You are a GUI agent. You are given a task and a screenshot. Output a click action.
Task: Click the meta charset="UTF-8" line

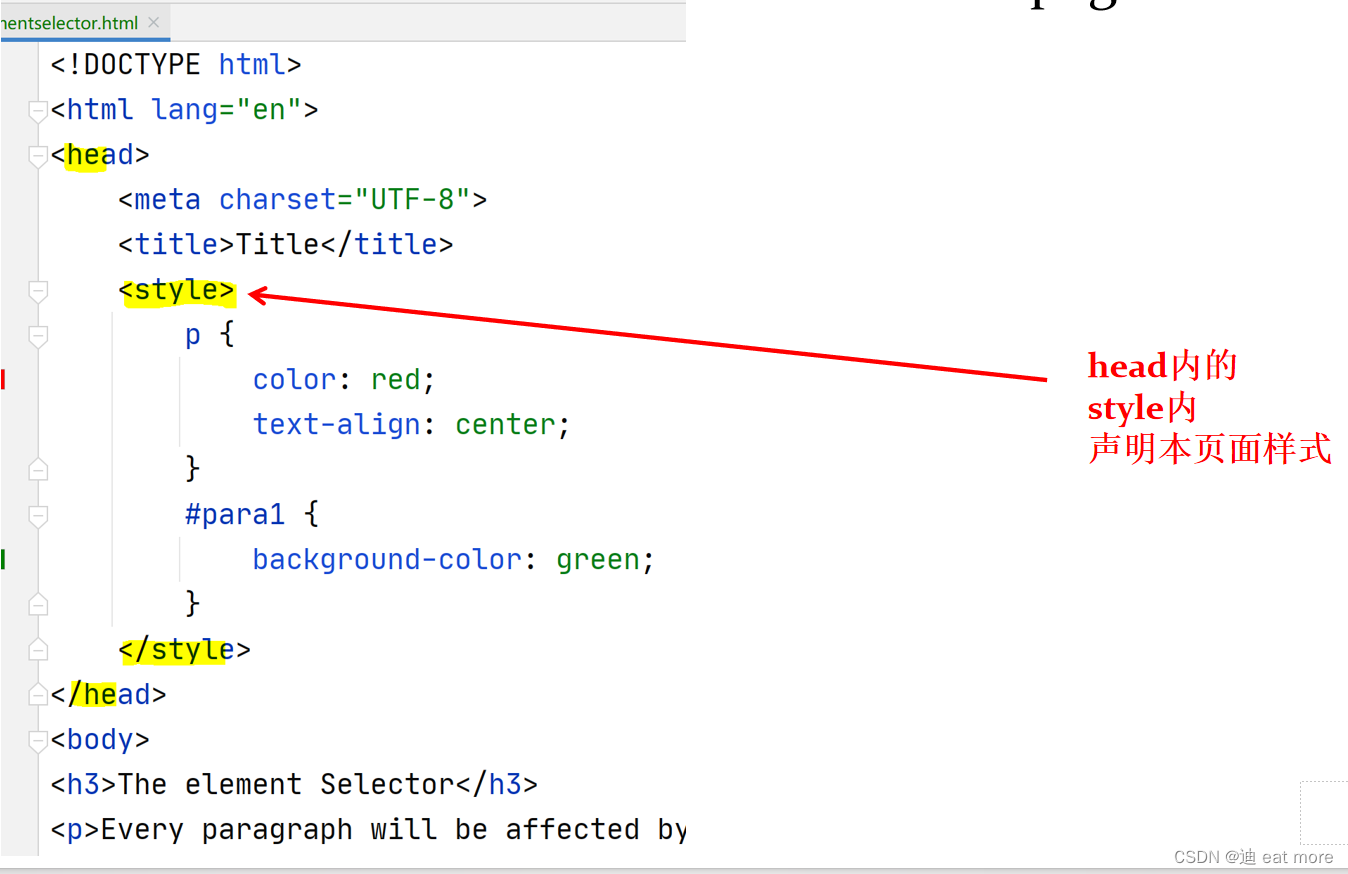coord(302,200)
